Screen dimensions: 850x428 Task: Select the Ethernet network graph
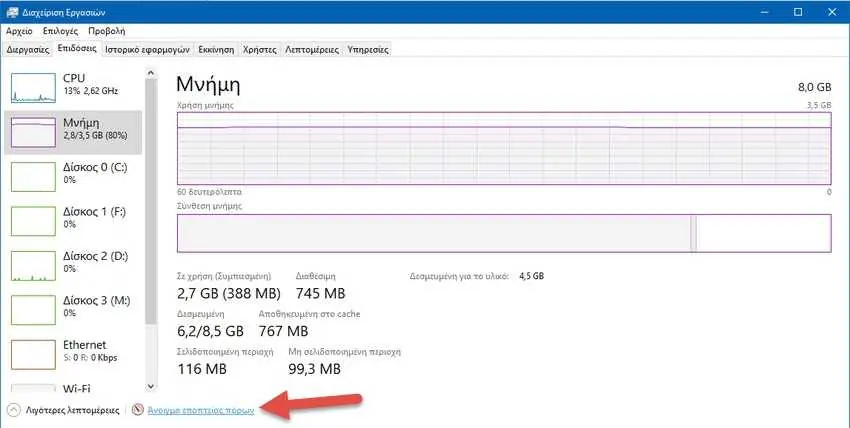coord(33,354)
